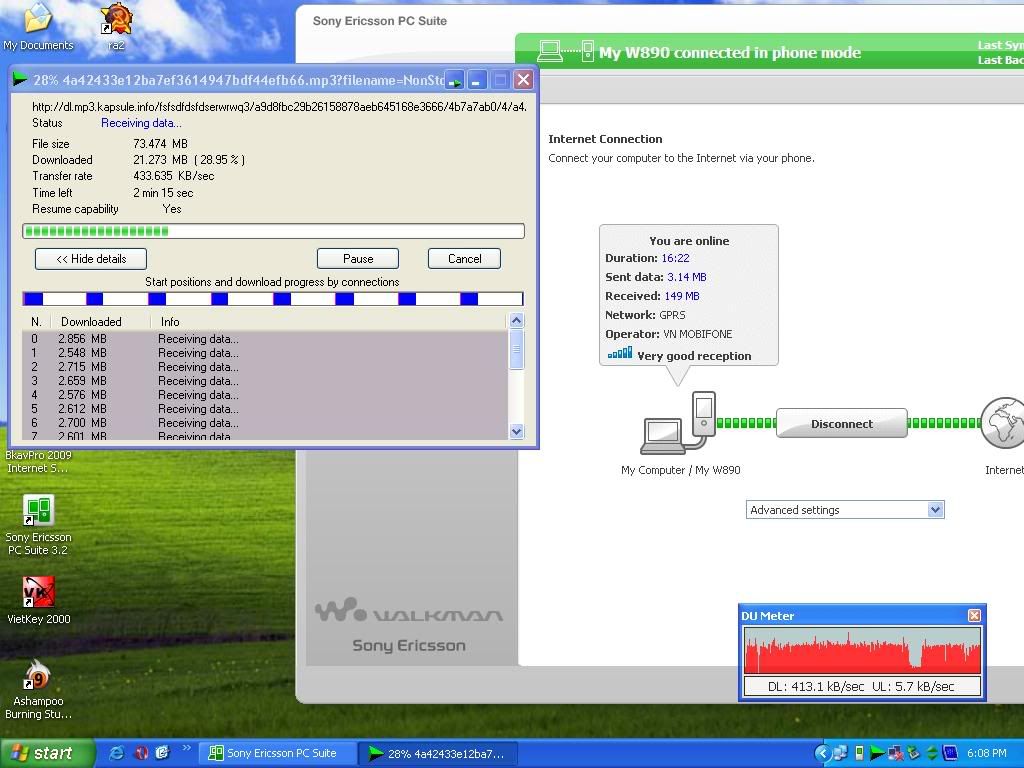The height and width of the screenshot is (768, 1024).
Task: Click the 'Receiving data...' status text
Action: pyautogui.click(x=141, y=123)
